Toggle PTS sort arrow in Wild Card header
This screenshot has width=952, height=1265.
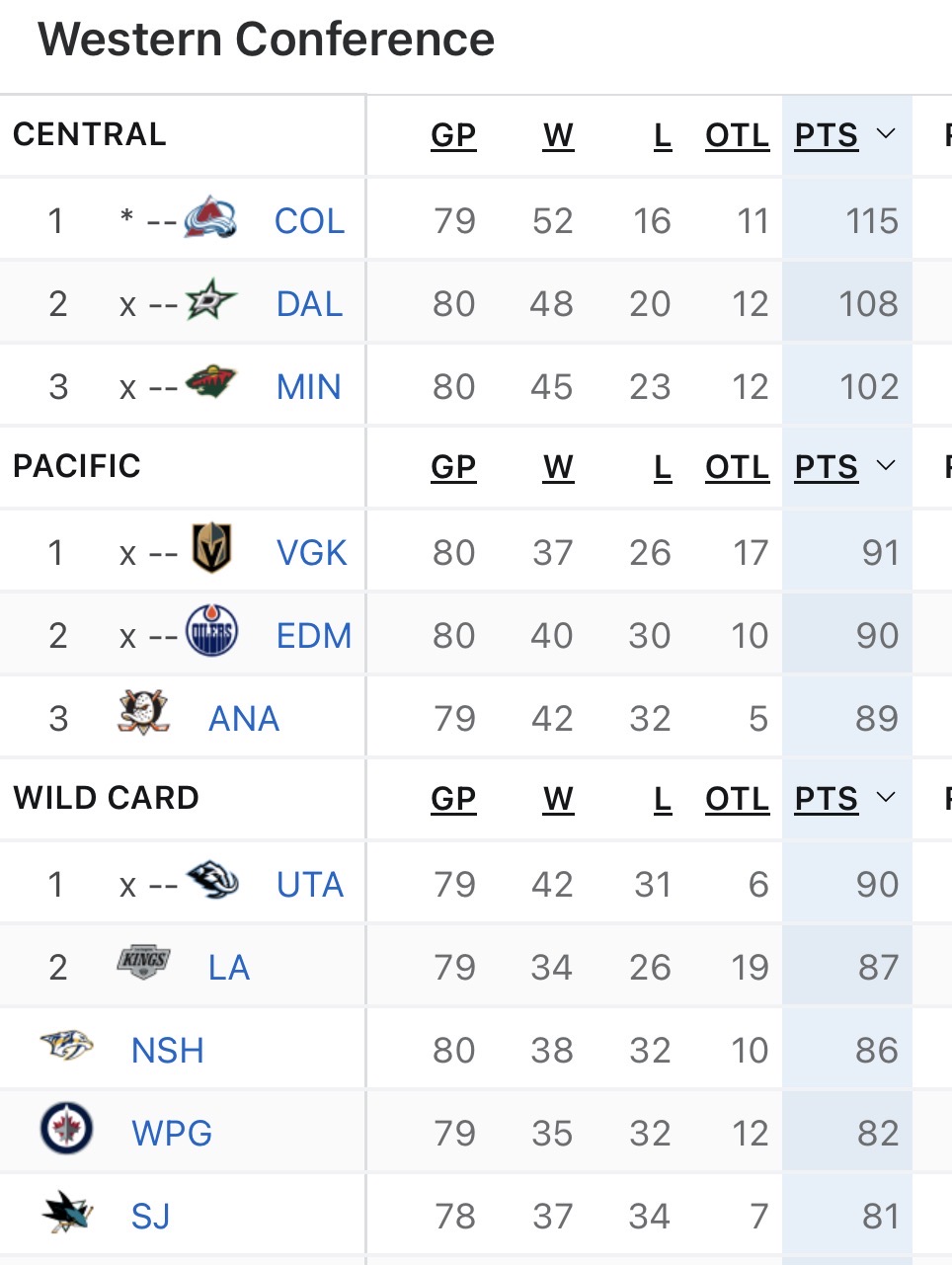click(x=886, y=798)
